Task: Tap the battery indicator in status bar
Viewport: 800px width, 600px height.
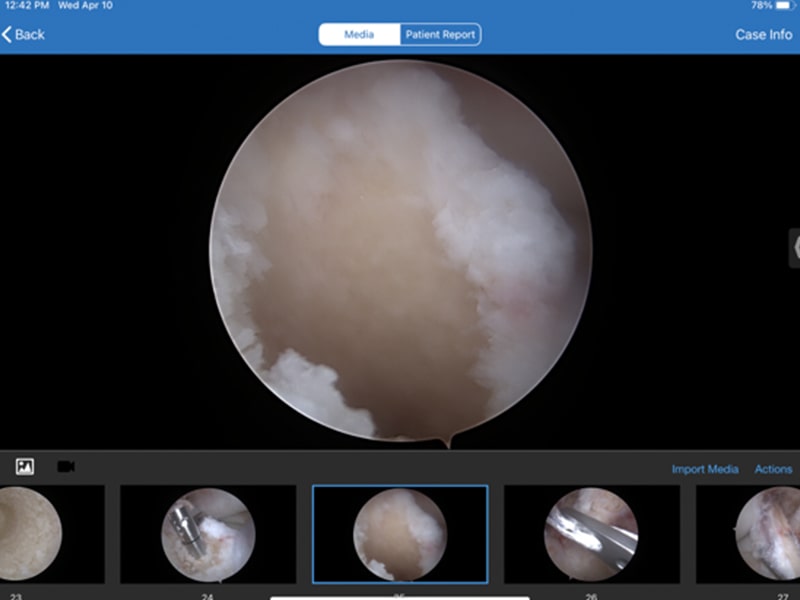Action: pyautogui.click(x=784, y=6)
